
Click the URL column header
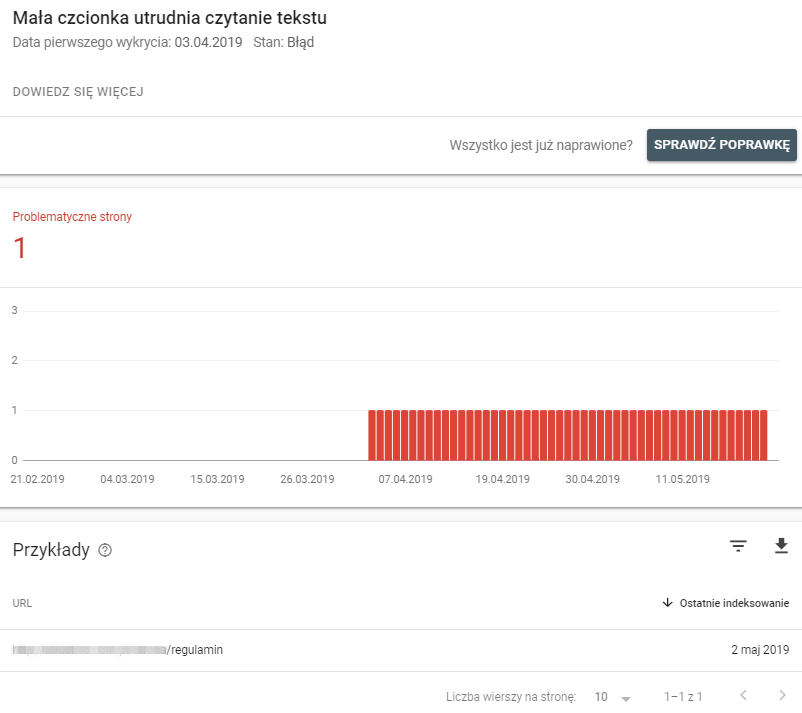pyautogui.click(x=22, y=603)
